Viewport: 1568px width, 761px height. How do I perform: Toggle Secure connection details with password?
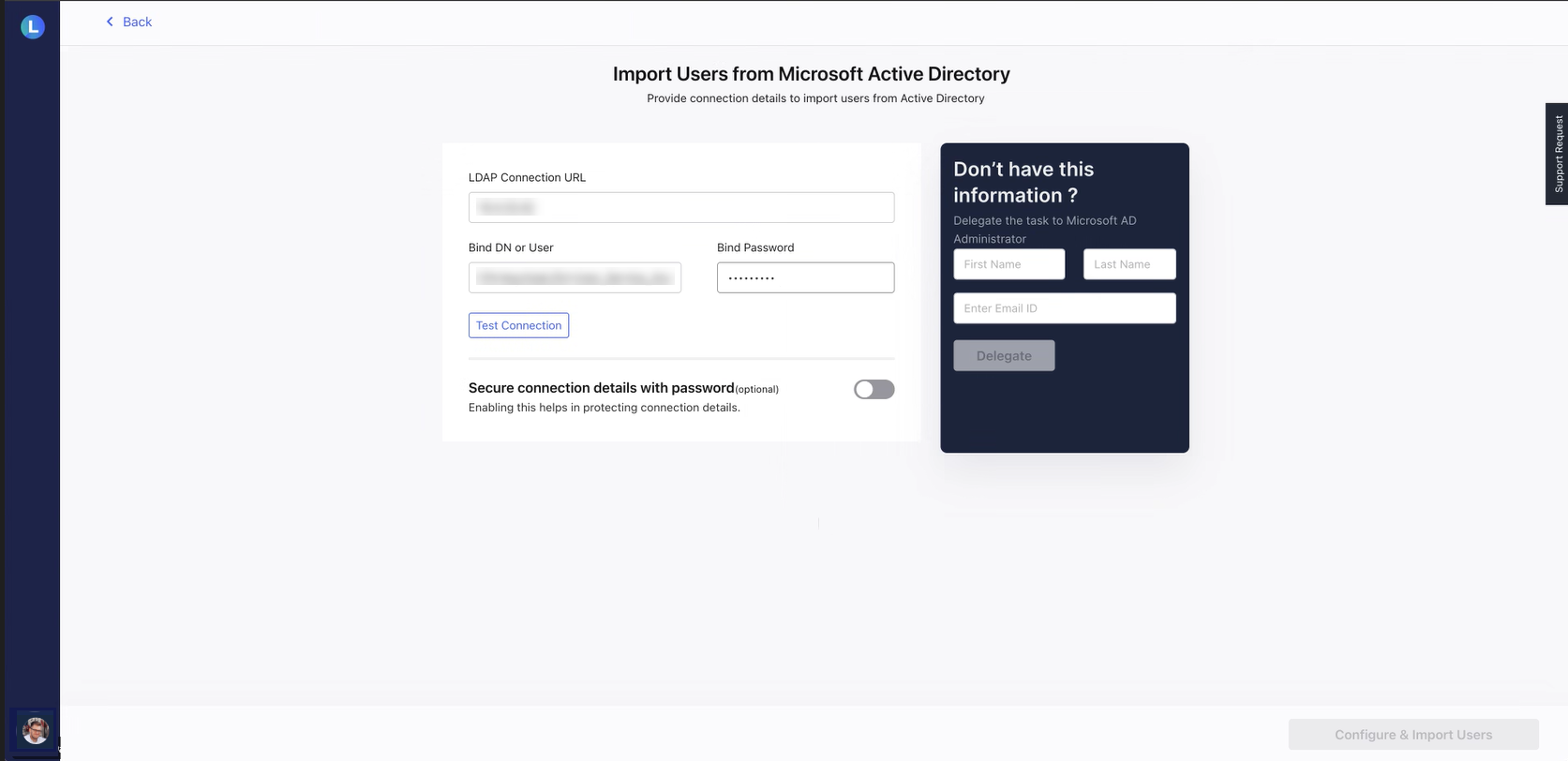pos(874,389)
